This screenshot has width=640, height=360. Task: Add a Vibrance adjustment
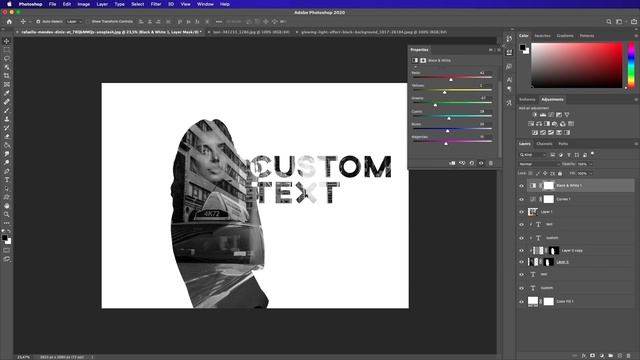pos(567,115)
